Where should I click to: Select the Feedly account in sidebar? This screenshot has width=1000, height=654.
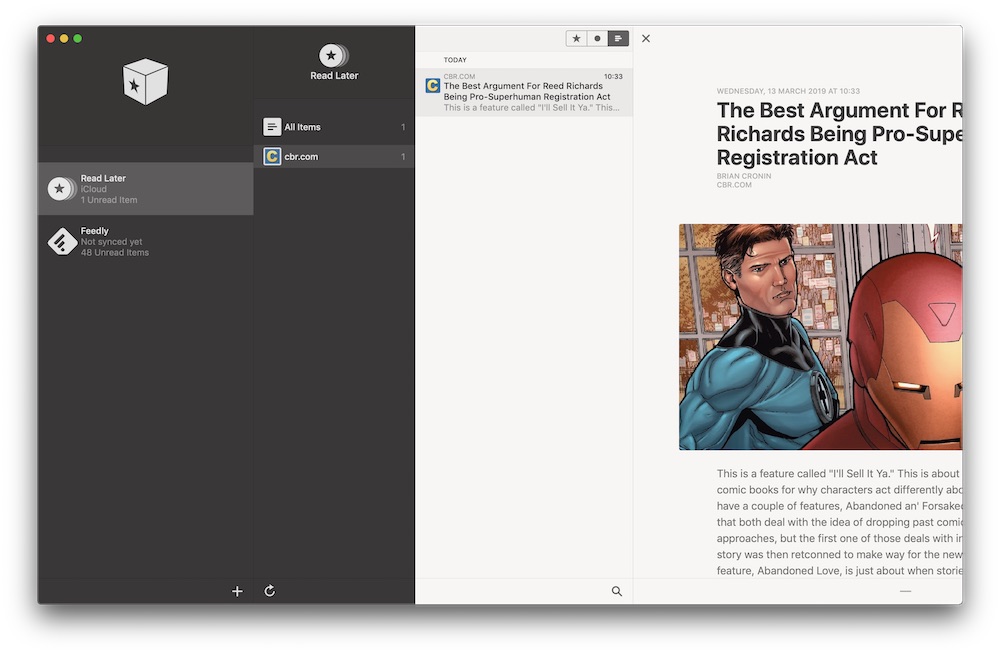coord(145,242)
